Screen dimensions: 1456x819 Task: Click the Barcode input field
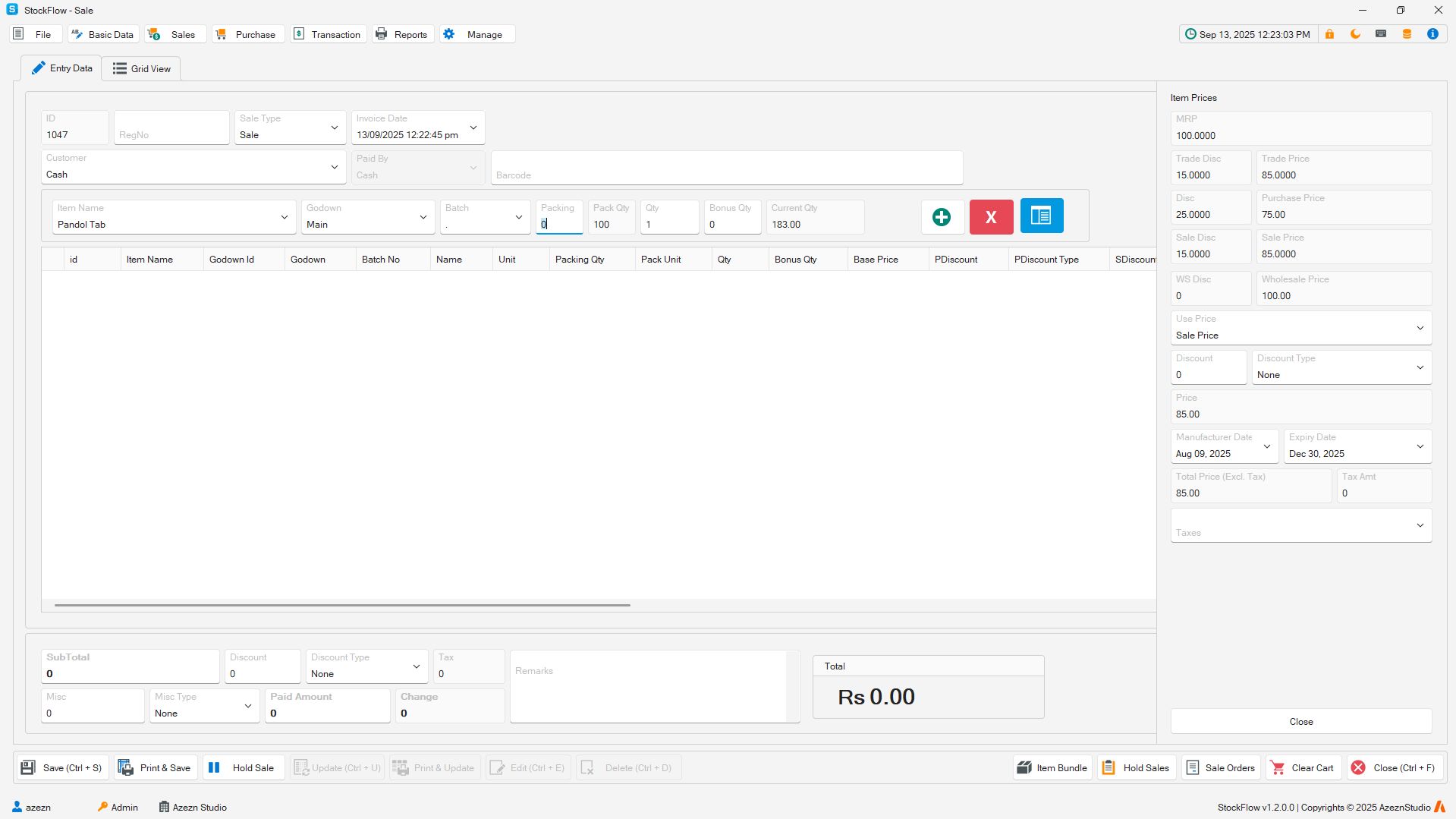[726, 168]
